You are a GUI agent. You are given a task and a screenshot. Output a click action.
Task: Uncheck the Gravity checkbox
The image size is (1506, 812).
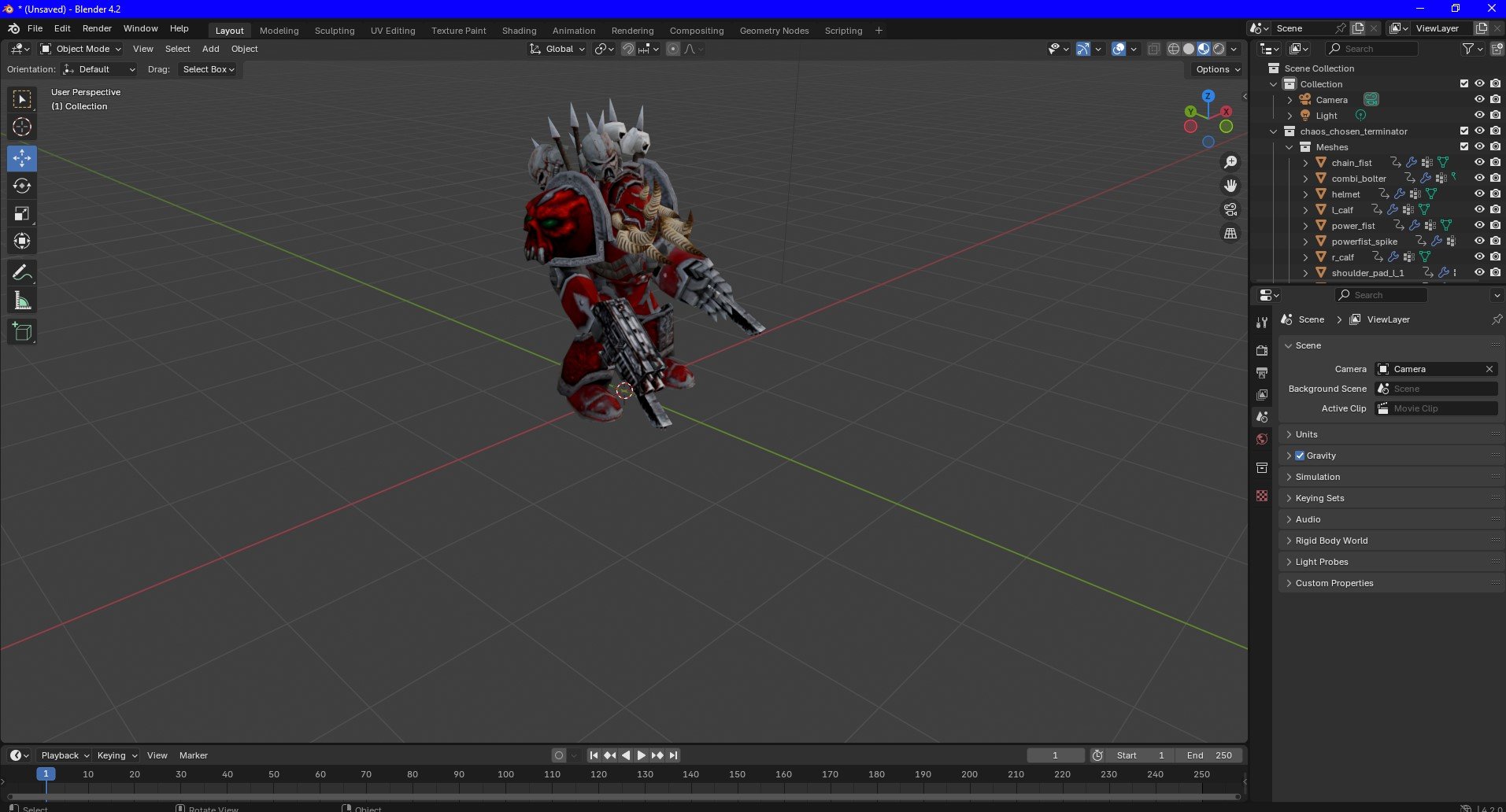click(1300, 456)
